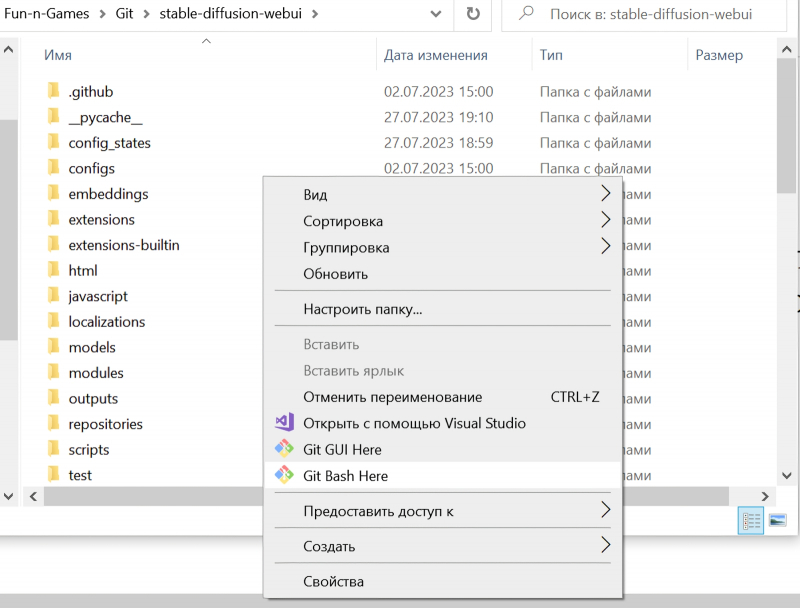This screenshot has width=800, height=608.
Task: Open the address bar history dropdown
Action: (x=436, y=14)
